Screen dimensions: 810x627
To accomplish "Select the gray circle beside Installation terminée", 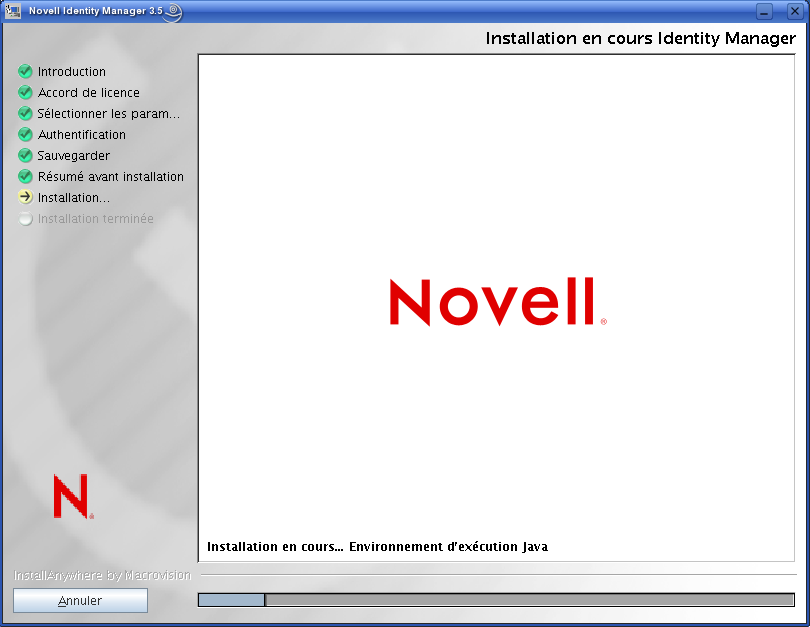I will [x=25, y=218].
